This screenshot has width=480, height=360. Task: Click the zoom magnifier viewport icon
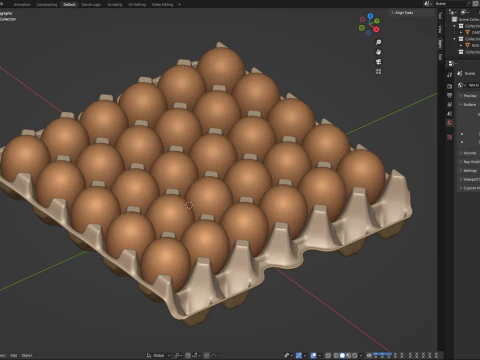pos(378,42)
